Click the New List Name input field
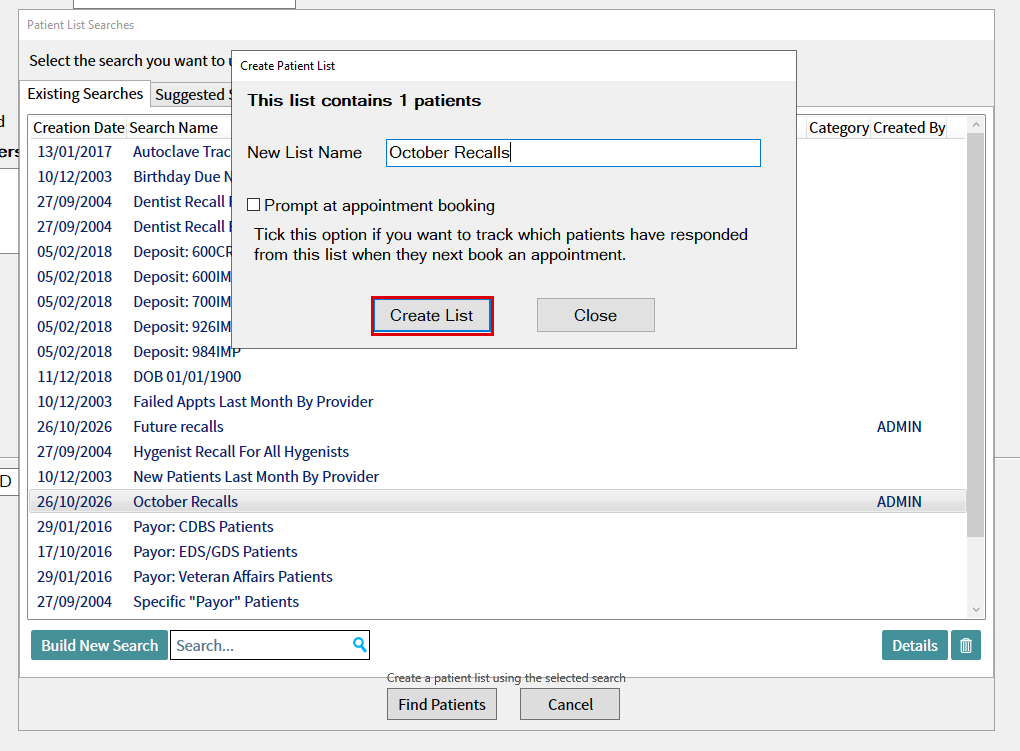Image resolution: width=1020 pixels, height=751 pixels. click(x=573, y=153)
